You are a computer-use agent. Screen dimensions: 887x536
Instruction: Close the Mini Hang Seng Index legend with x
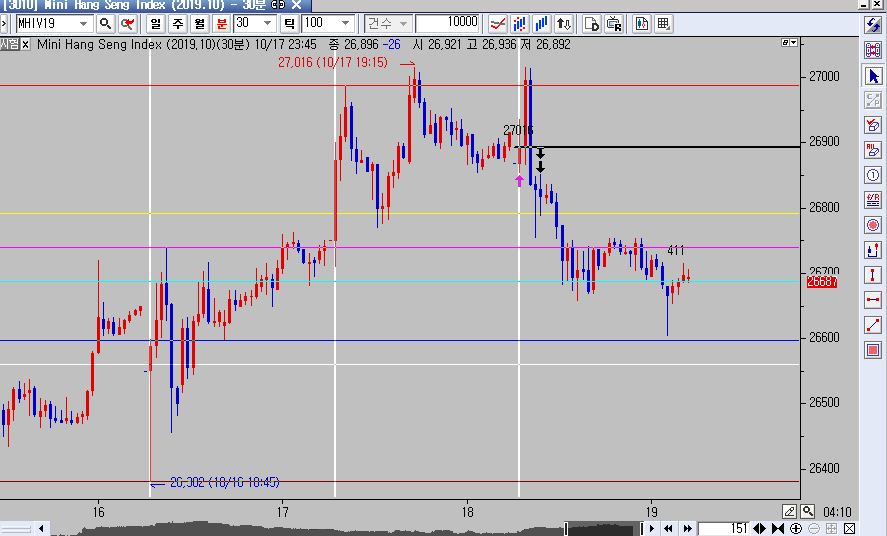coord(26,44)
